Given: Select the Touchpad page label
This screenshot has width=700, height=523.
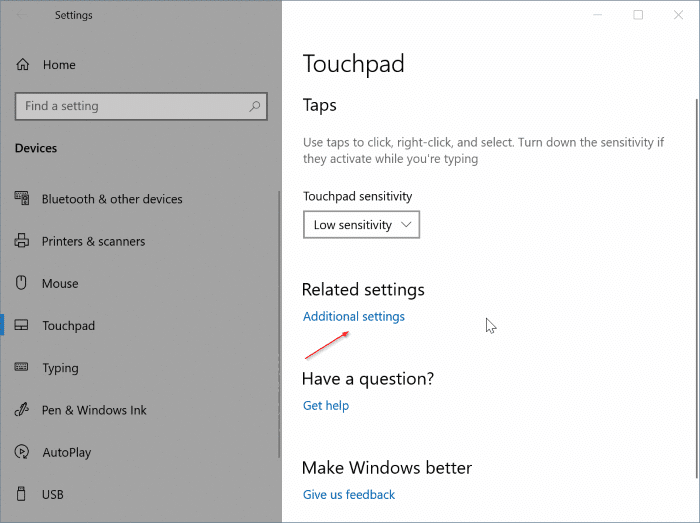Looking at the screenshot, I should click(x=69, y=326).
